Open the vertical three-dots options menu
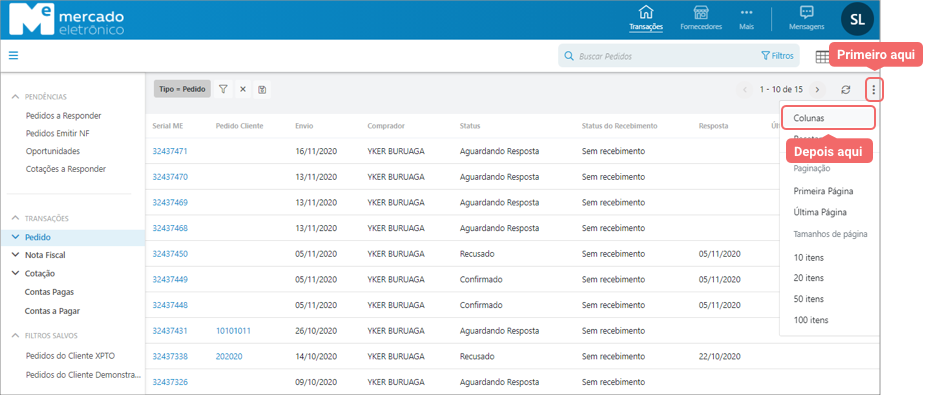Screen dimensions: 927x395 pyautogui.click(x=874, y=90)
